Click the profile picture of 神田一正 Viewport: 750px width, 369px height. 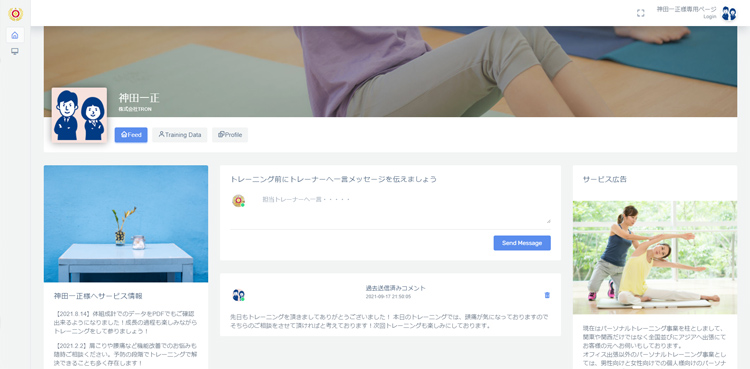click(79, 115)
